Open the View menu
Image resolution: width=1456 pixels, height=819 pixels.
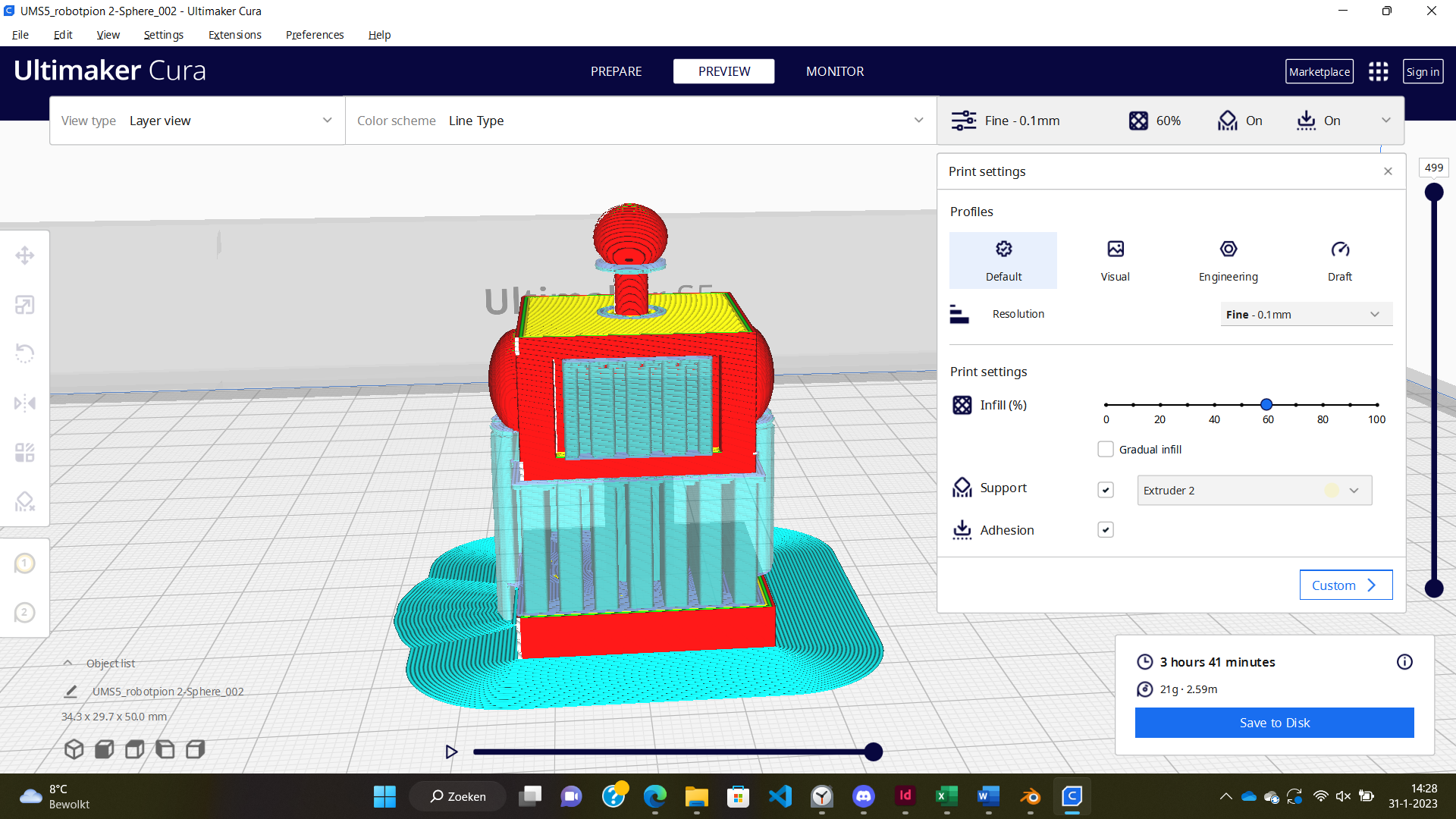click(108, 35)
